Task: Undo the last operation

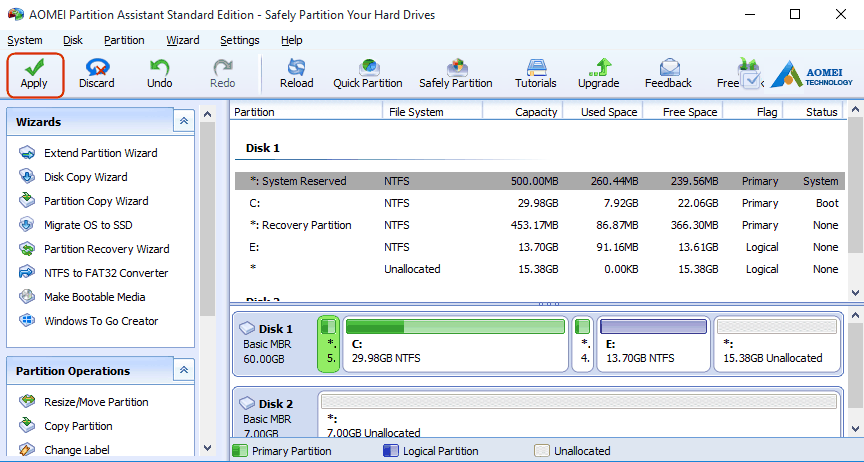Action: pos(159,75)
